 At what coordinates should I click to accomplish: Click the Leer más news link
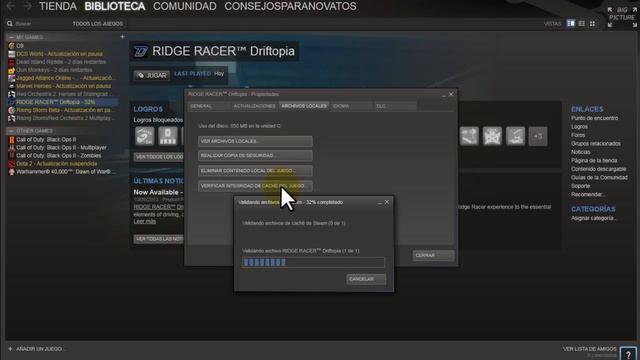144,221
